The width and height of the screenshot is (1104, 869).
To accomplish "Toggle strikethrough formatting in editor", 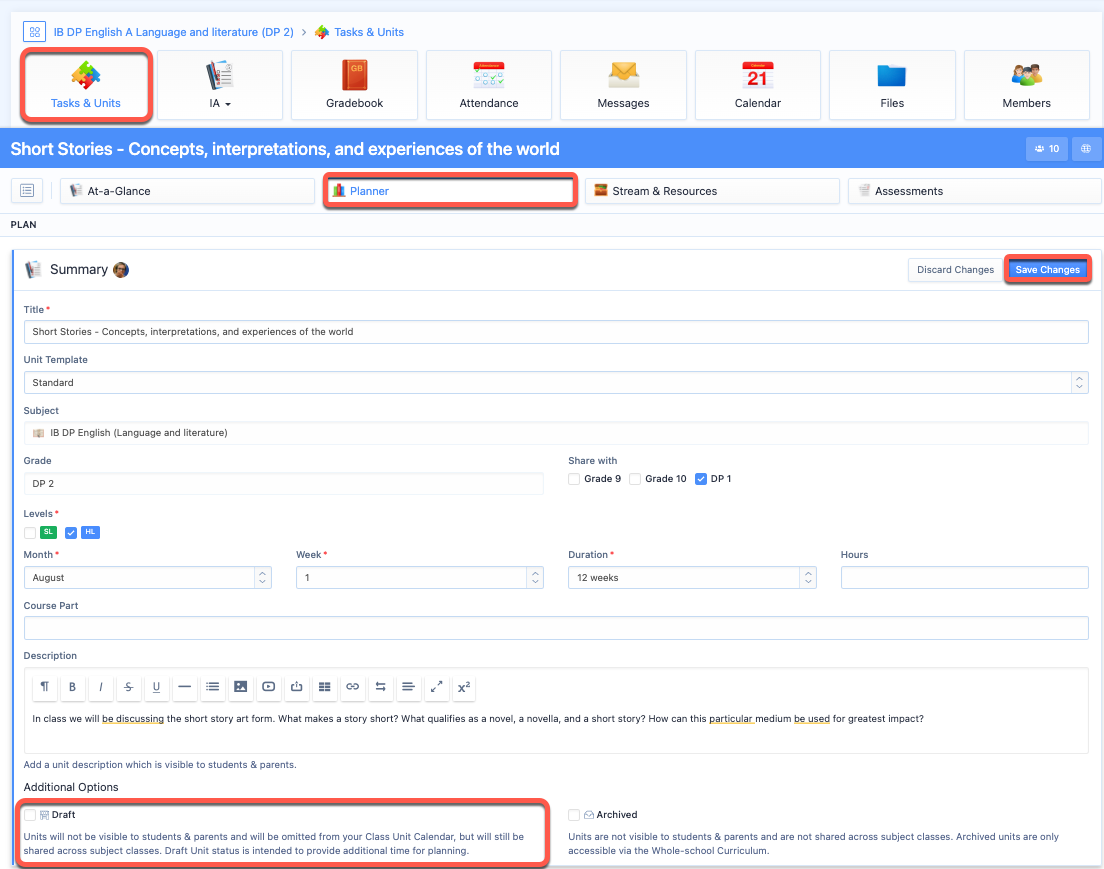I will click(x=128, y=687).
